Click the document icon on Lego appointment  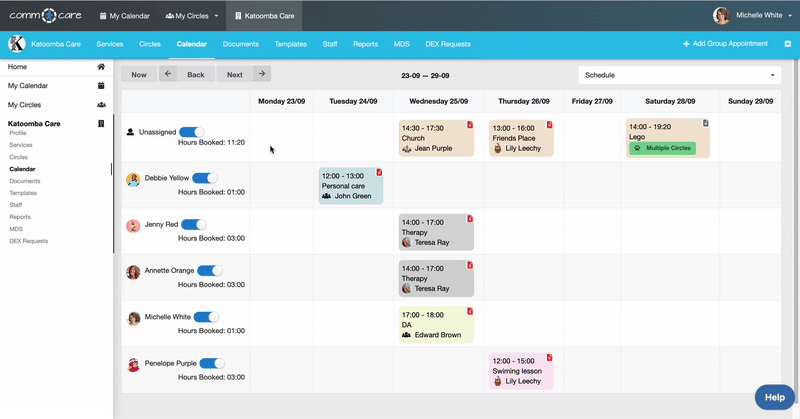(x=705, y=124)
